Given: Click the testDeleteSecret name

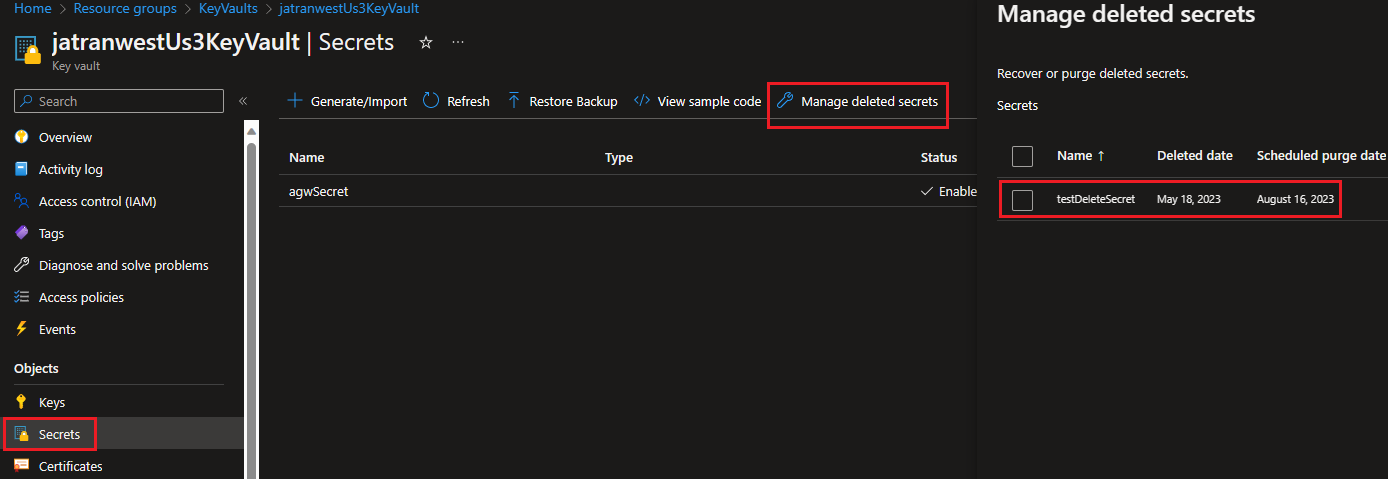Looking at the screenshot, I should [x=1096, y=199].
